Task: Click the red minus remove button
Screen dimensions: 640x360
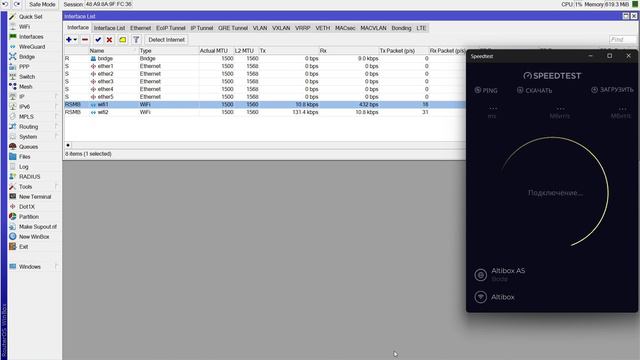Action: [x=85, y=40]
